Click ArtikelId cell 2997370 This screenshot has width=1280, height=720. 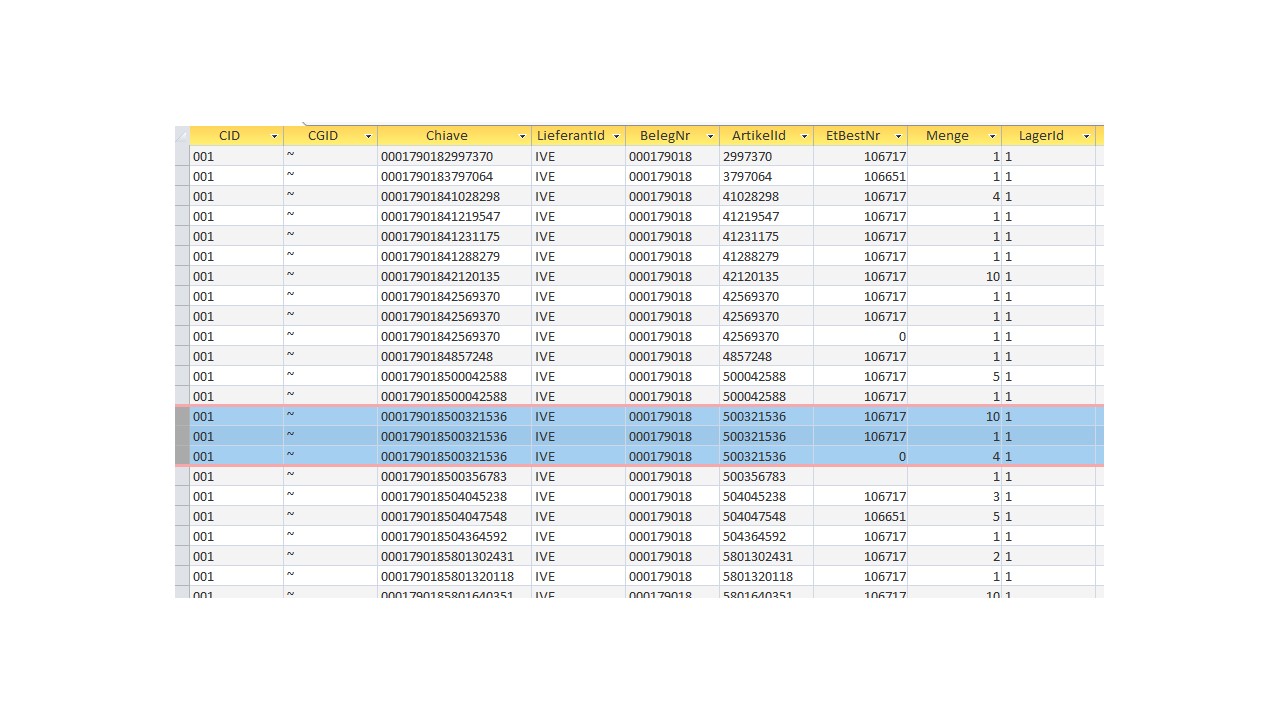click(766, 156)
